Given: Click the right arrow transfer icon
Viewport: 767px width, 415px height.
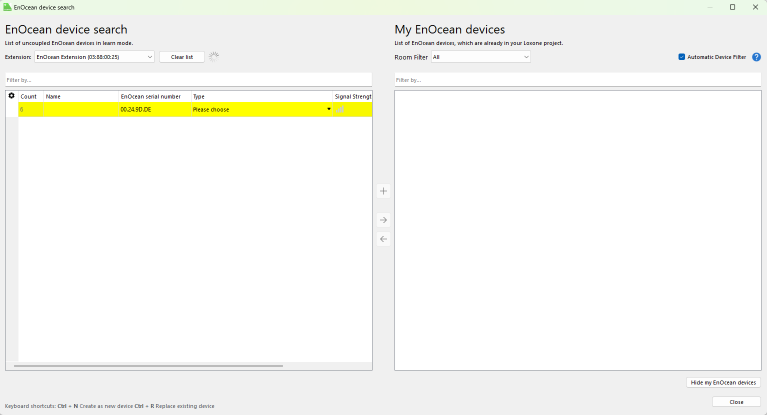Looking at the screenshot, I should [383, 220].
